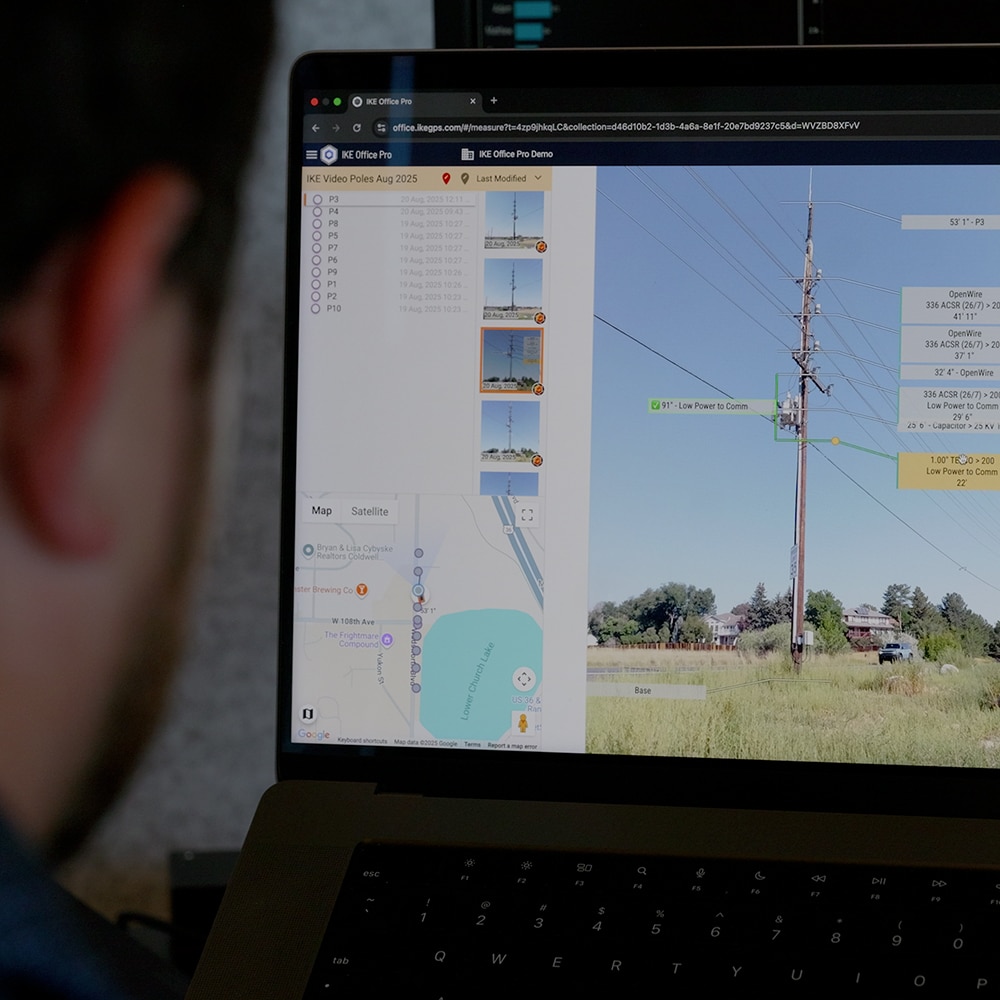
Task: Click Keyboard shortcuts on the map
Action: tap(362, 740)
